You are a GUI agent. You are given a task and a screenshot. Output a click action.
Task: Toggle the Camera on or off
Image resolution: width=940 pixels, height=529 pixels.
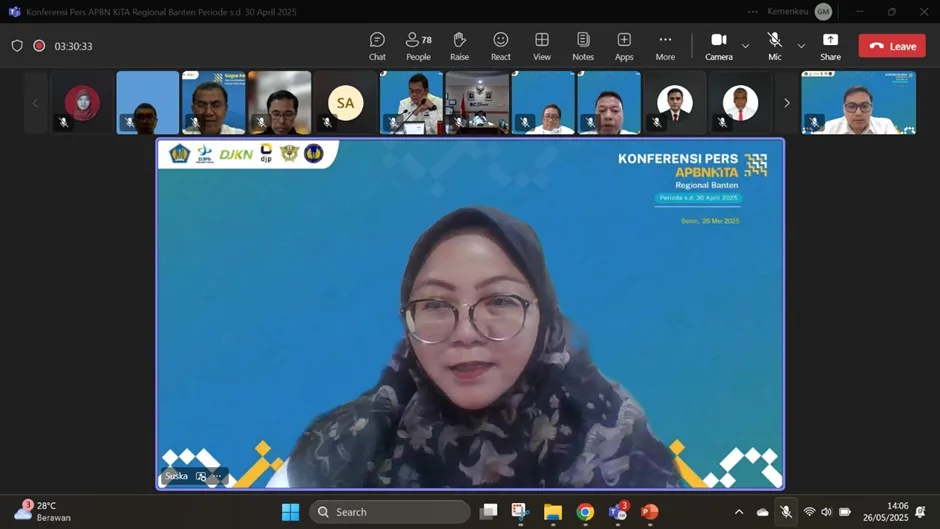(718, 46)
